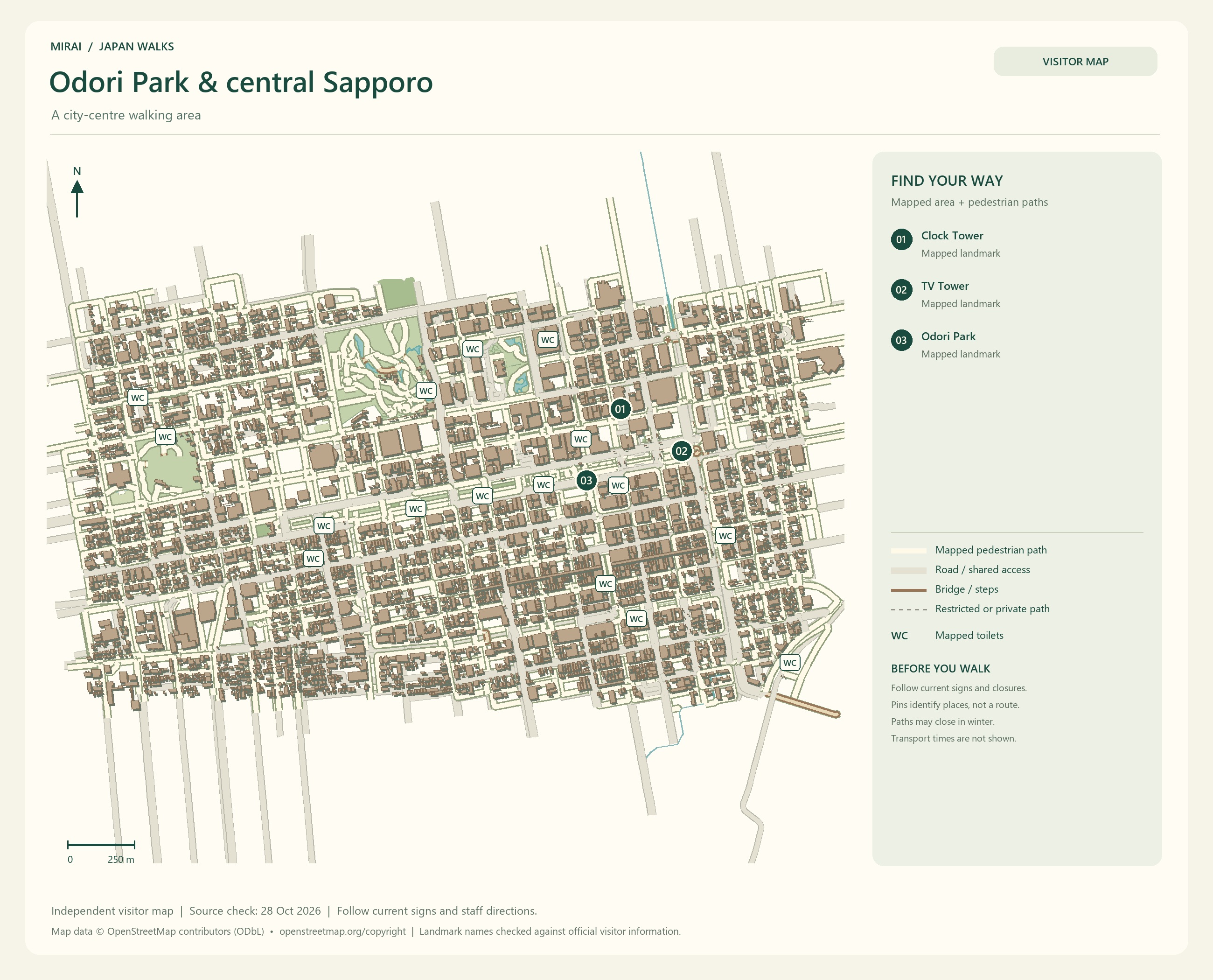The image size is (1213, 980).
Task: Click the Road / shared access colour swatch
Action: pyautogui.click(x=909, y=570)
